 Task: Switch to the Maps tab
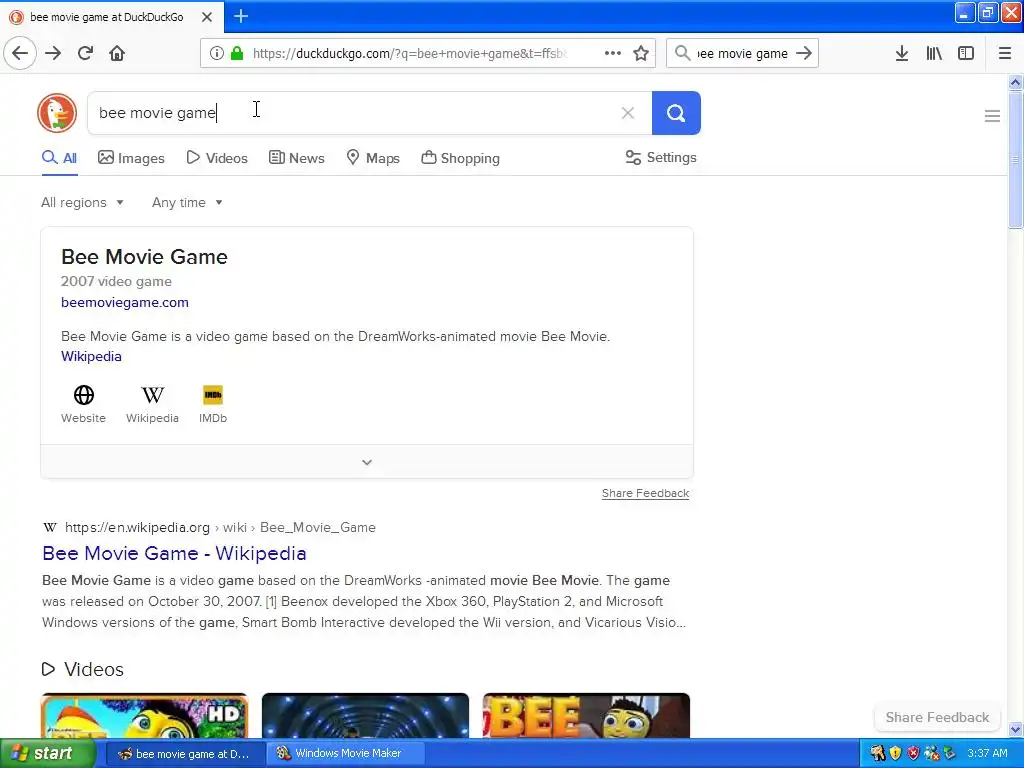[x=373, y=158]
